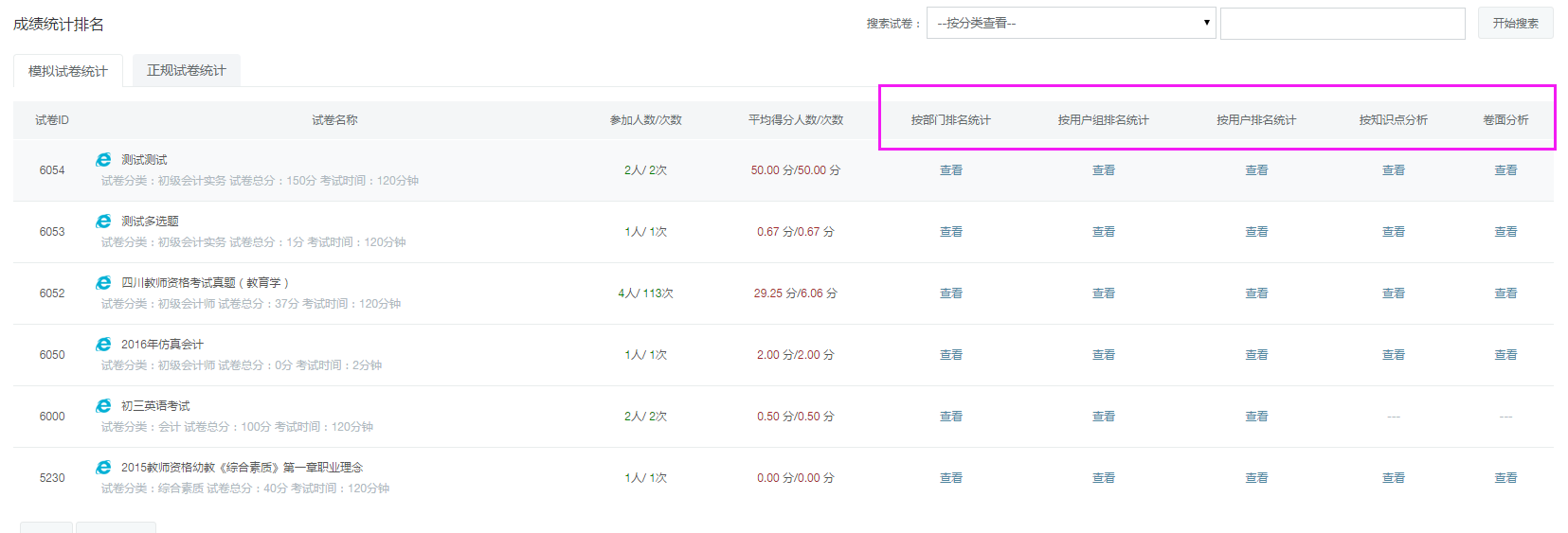1568x533 pixels.
Task: View user group ranking for exam 6053
Action: coord(1103,232)
